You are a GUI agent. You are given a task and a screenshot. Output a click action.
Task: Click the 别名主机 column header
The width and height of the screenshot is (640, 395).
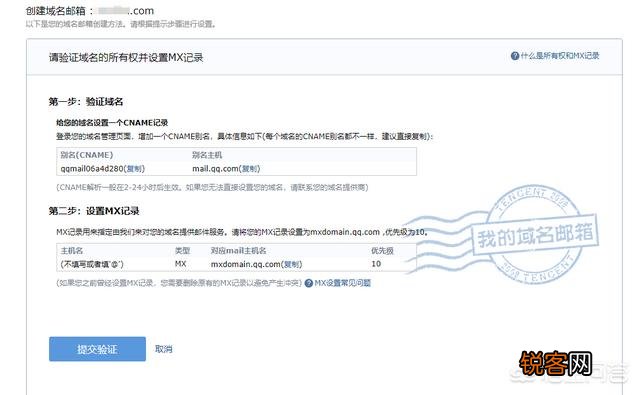click(207, 155)
